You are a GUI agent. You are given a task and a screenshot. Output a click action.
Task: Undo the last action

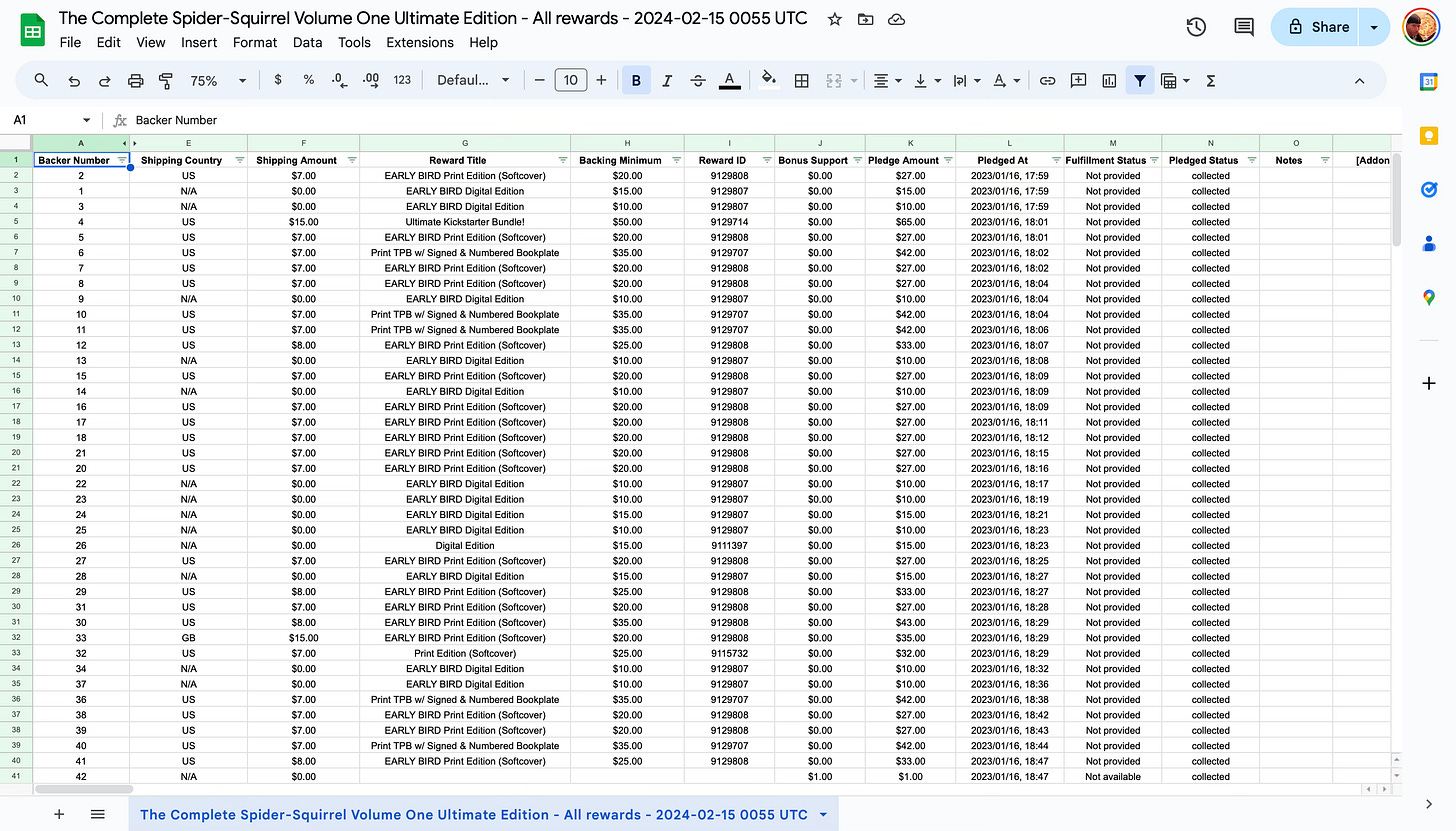74,80
